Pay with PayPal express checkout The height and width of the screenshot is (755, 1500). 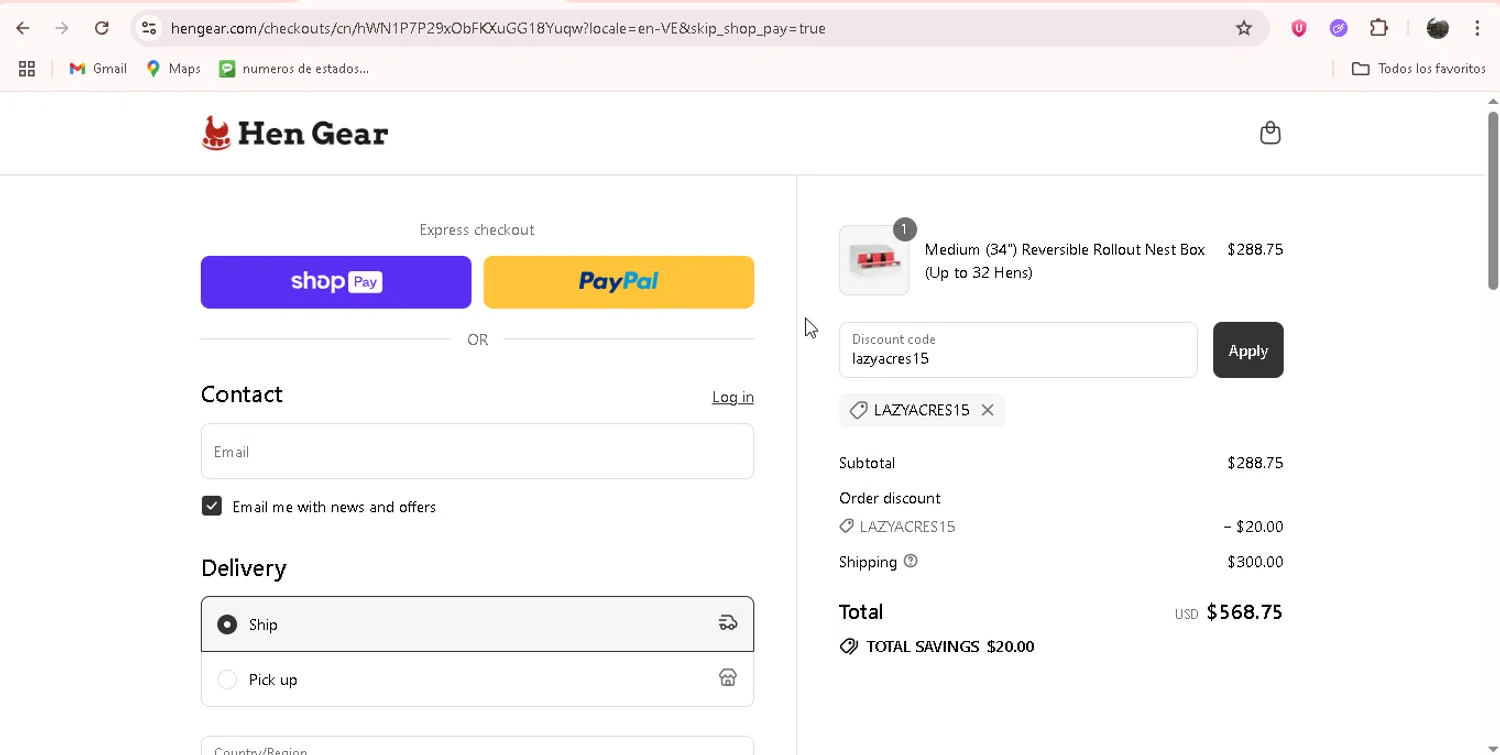click(619, 282)
